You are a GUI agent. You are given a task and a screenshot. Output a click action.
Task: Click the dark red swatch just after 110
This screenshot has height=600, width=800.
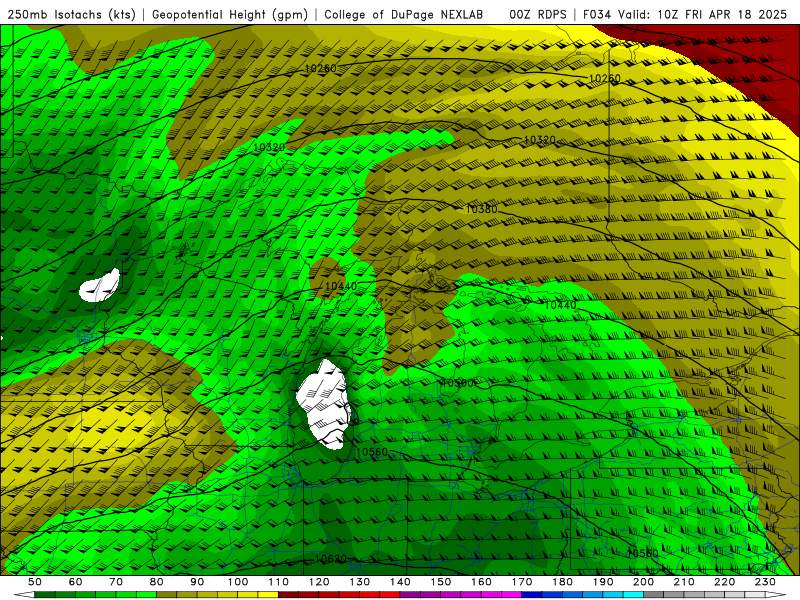289,595
